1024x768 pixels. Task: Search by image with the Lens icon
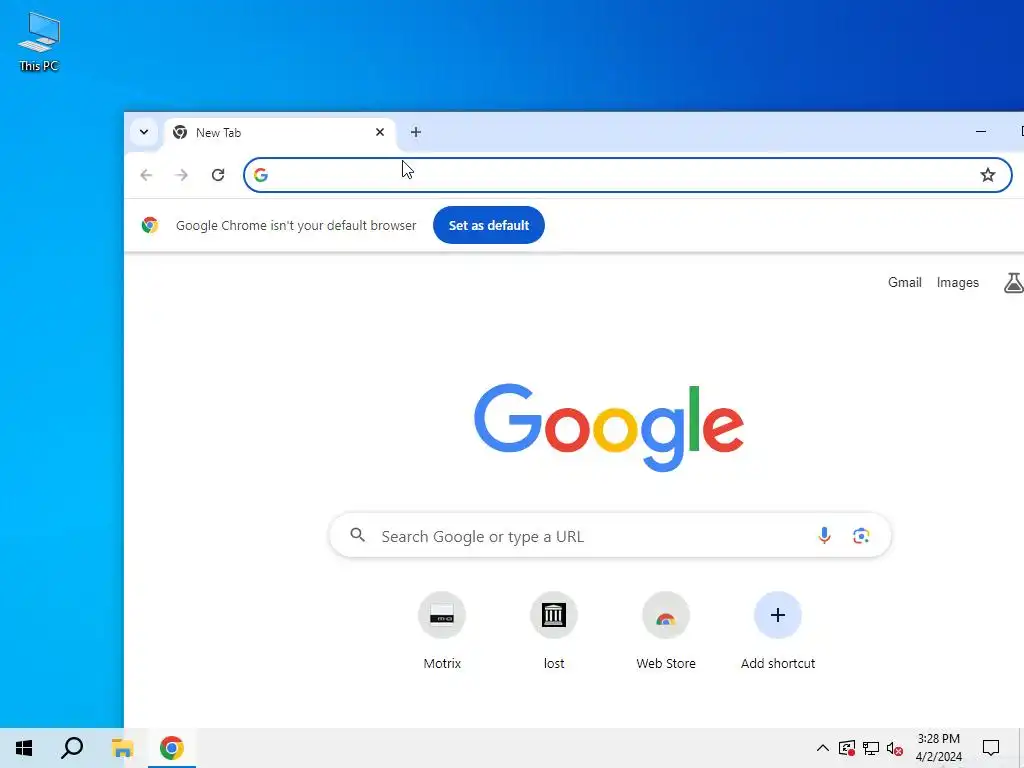(861, 536)
